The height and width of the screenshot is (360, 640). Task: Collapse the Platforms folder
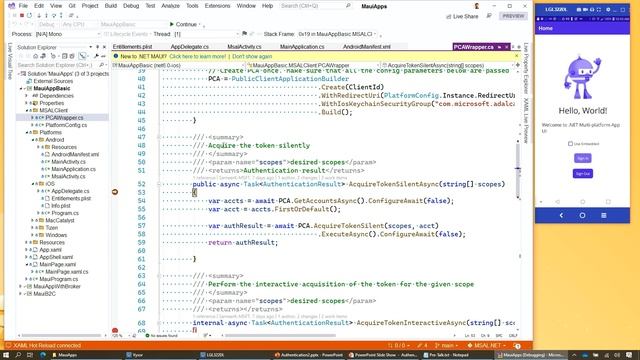27,133
